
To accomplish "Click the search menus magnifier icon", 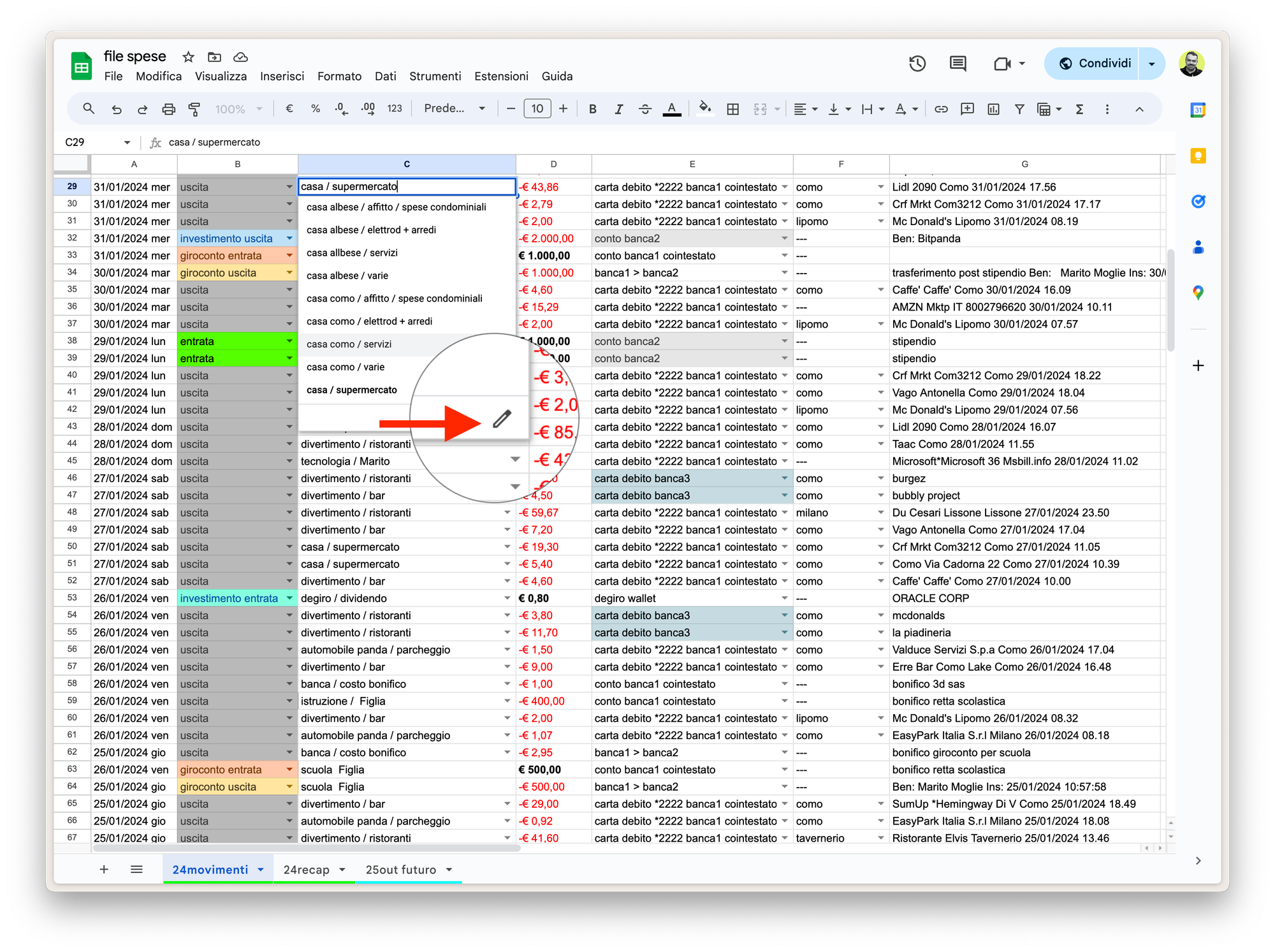I will click(89, 109).
